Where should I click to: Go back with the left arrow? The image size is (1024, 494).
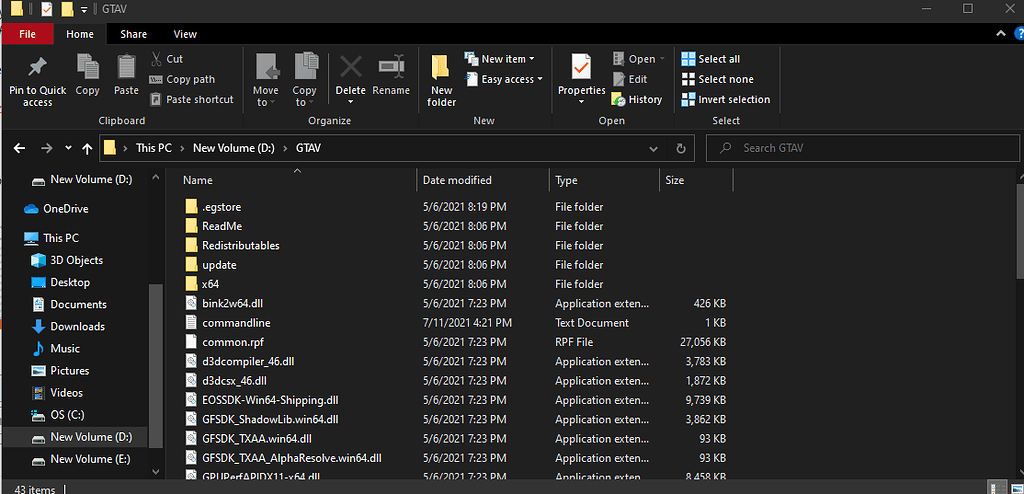point(20,148)
